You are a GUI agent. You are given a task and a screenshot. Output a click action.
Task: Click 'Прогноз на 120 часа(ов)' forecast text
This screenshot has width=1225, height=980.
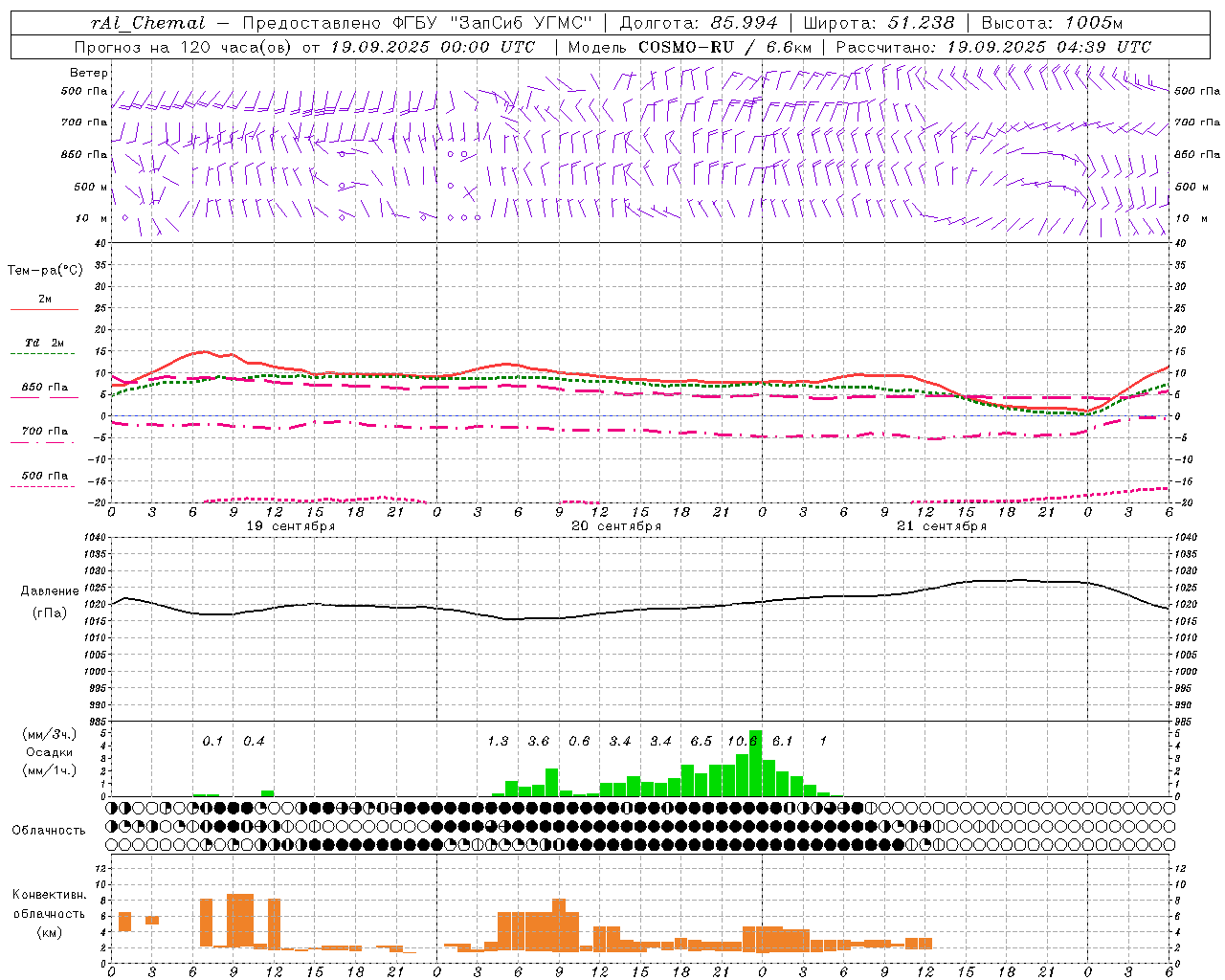point(184,47)
